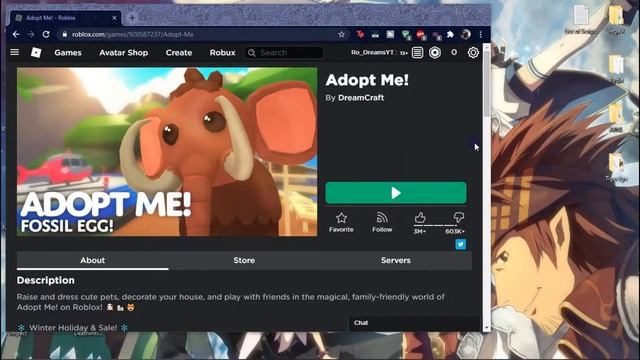This screenshot has width=640, height=360.
Task: Open the Chat panel bar
Action: [414, 323]
